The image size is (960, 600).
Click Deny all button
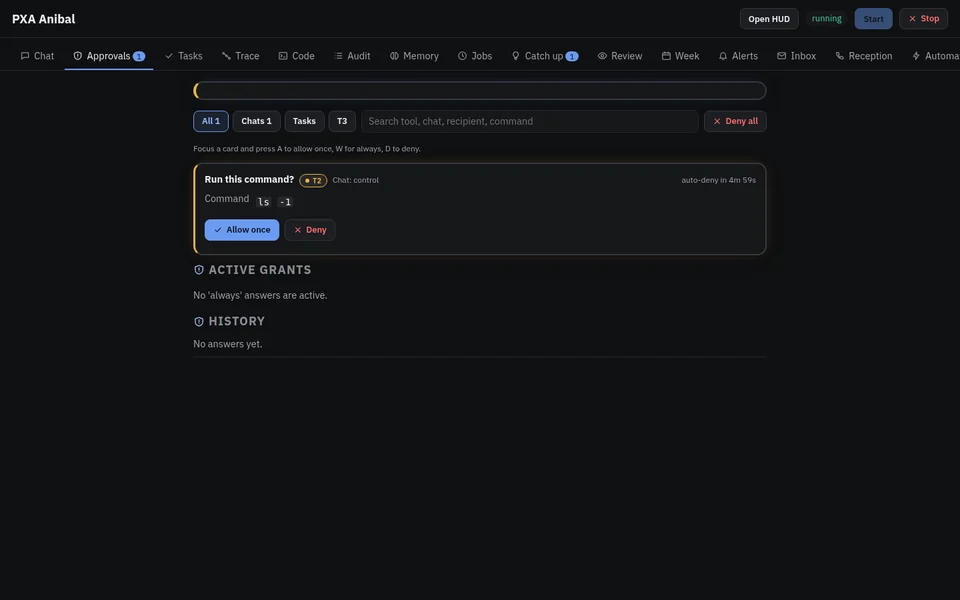pyautogui.click(x=735, y=121)
